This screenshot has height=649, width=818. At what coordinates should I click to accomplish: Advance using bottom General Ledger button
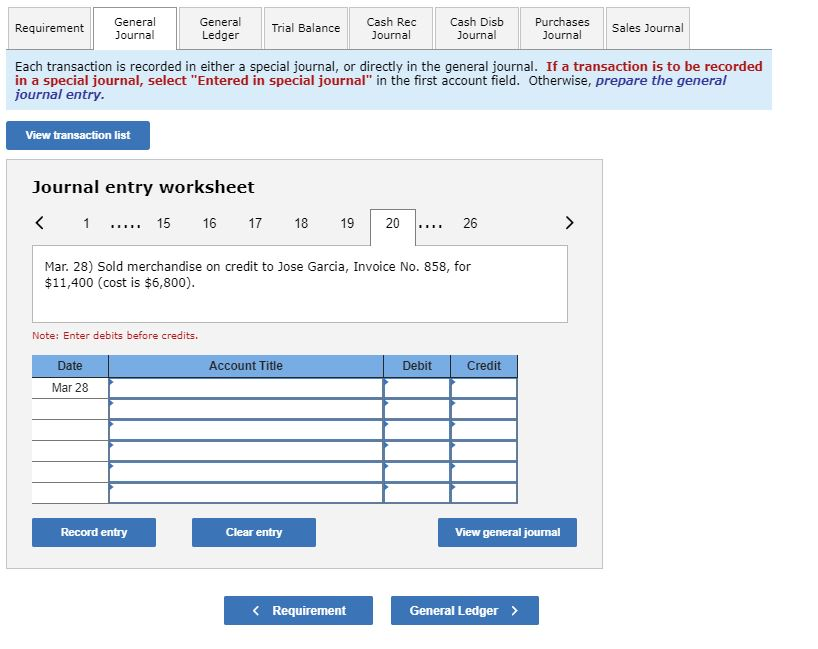(465, 610)
